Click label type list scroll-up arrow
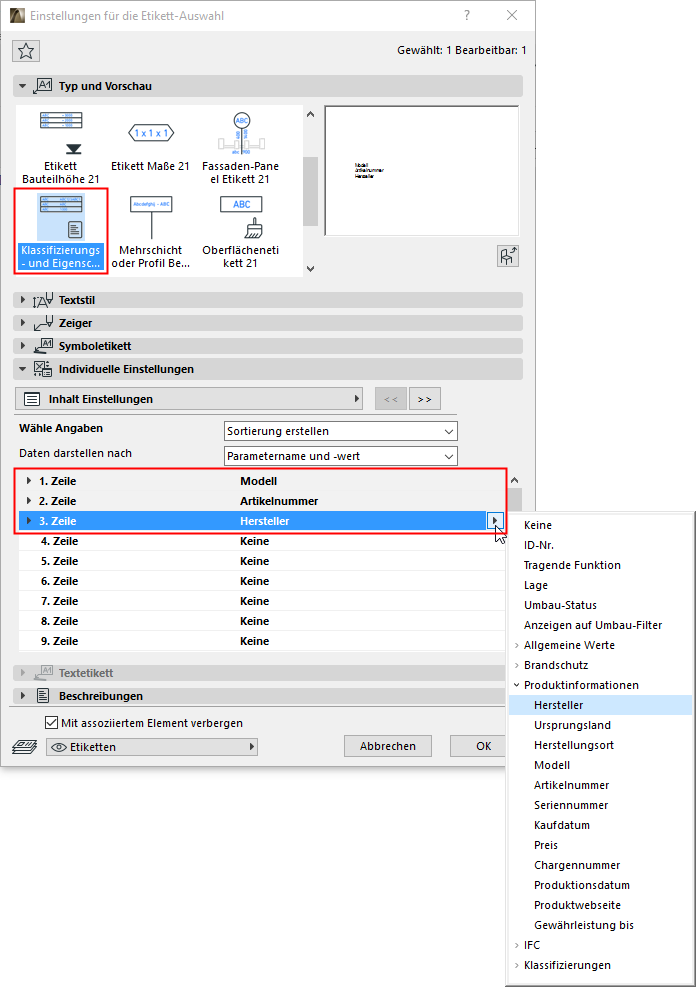Screen dimensions: 696x987 click(x=310, y=115)
